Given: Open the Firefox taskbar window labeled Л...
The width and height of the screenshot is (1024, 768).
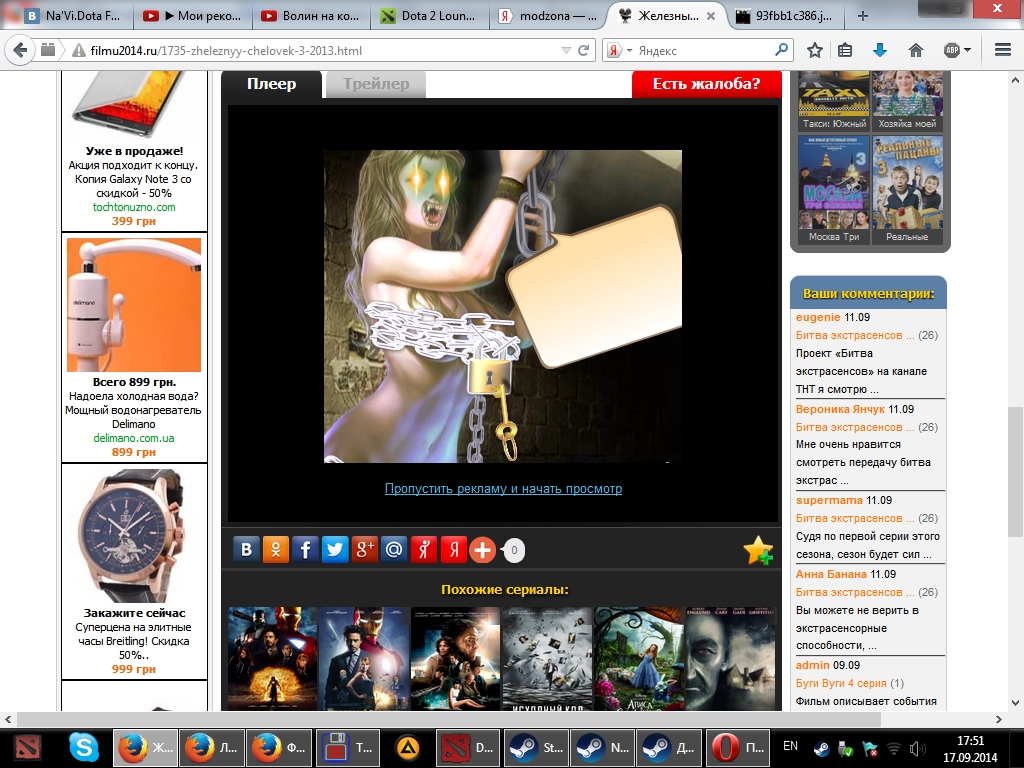Looking at the screenshot, I should pos(212,747).
